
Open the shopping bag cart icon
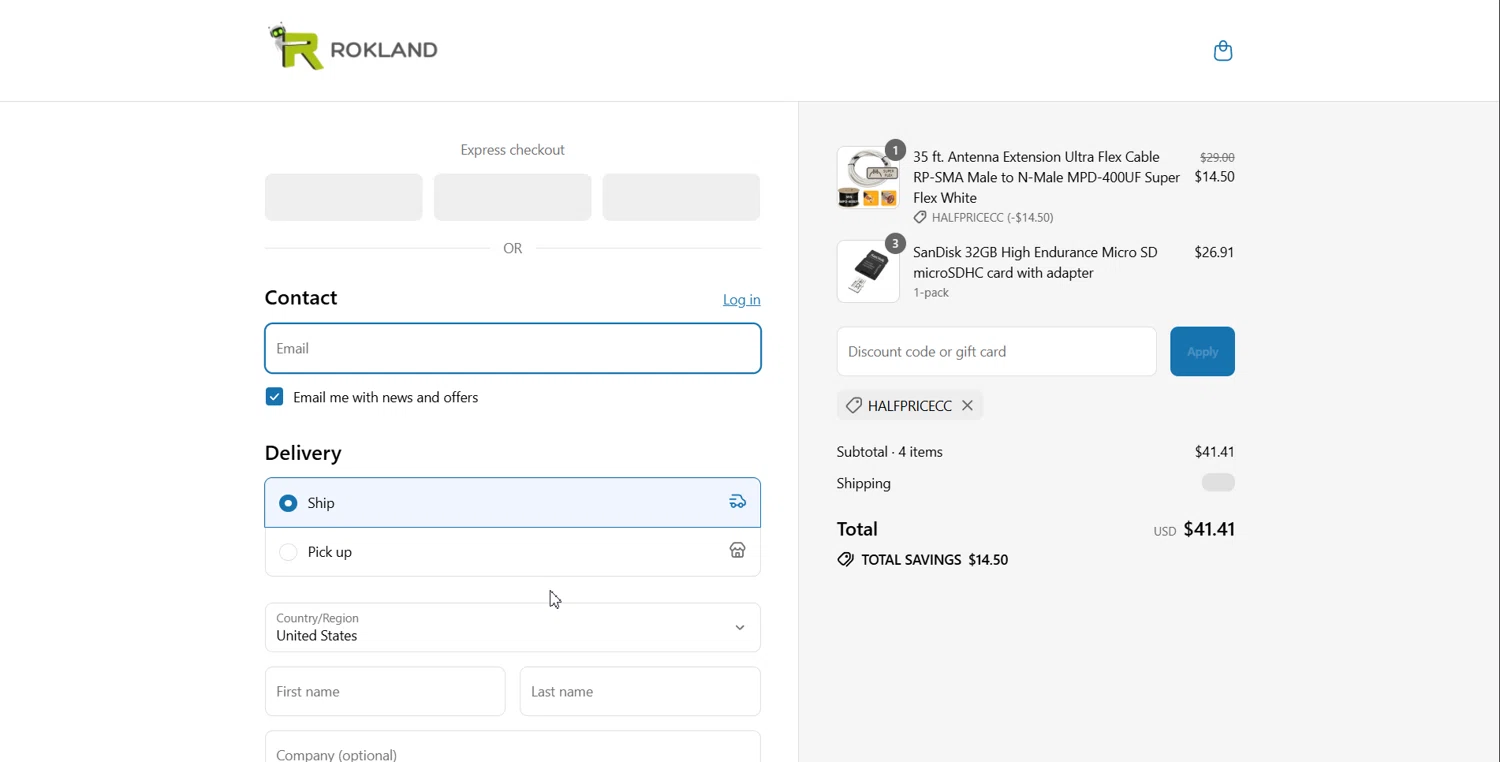pyautogui.click(x=1223, y=51)
